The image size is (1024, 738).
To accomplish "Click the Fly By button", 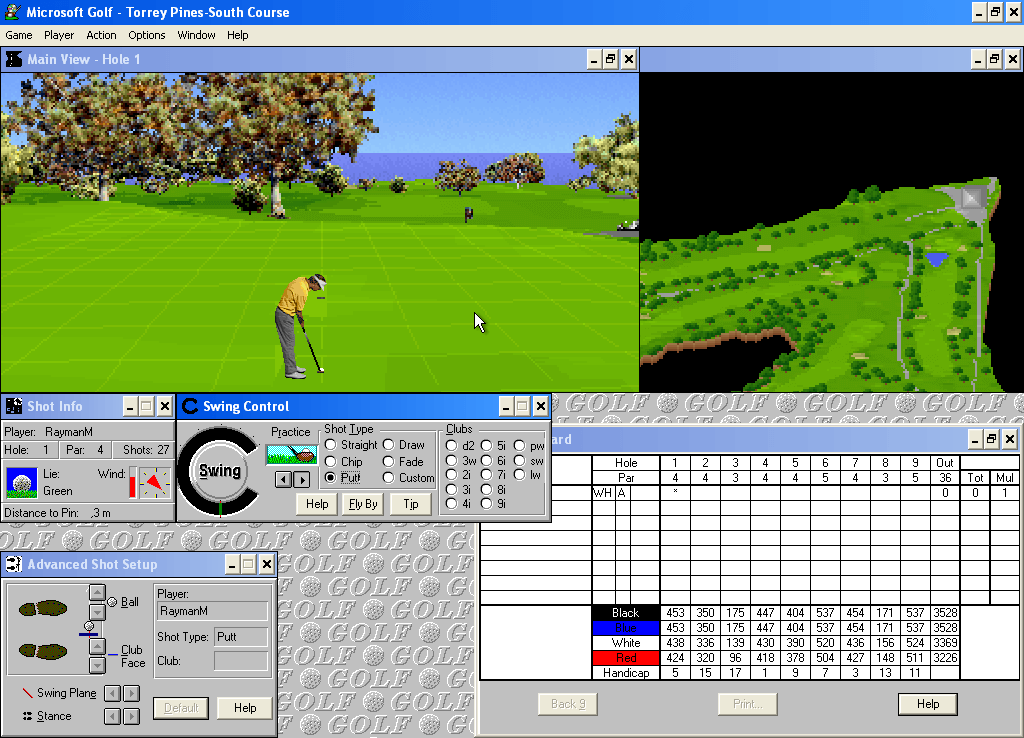I will pos(362,503).
